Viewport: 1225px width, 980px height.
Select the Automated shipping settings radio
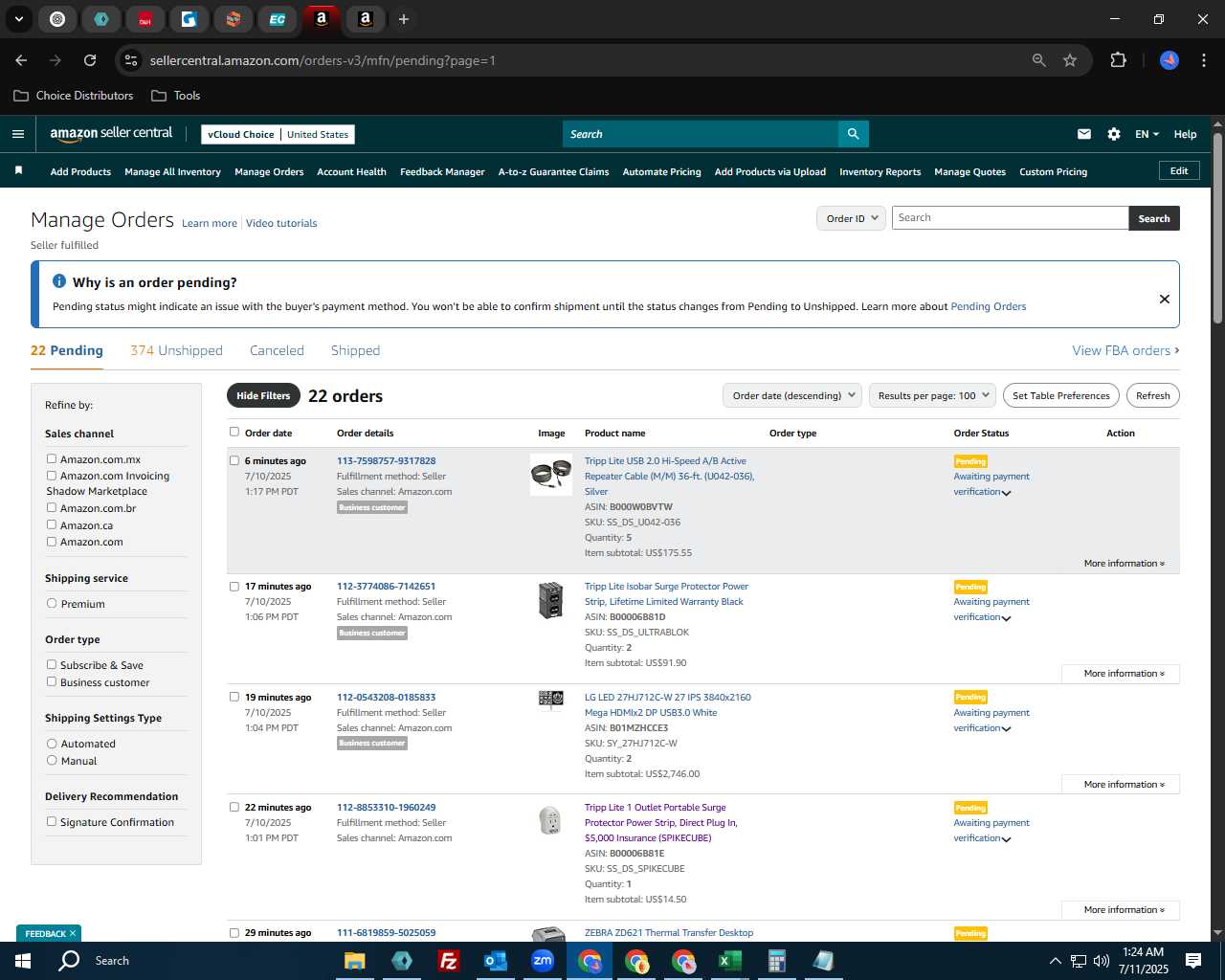click(x=52, y=744)
